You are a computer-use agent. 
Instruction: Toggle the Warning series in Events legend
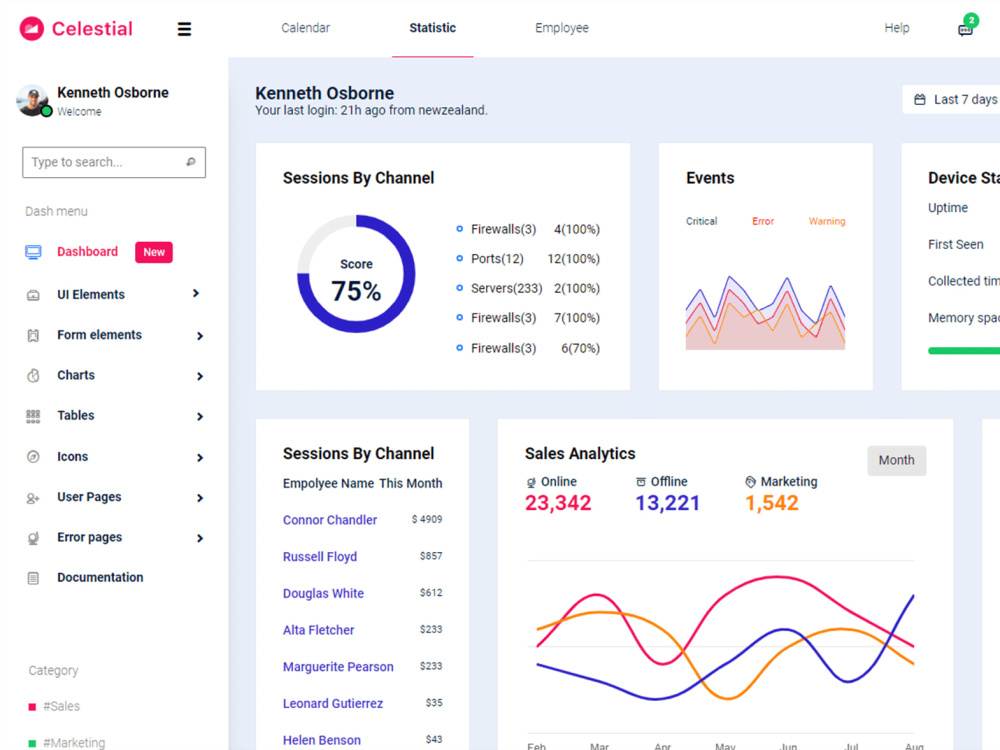coord(827,221)
